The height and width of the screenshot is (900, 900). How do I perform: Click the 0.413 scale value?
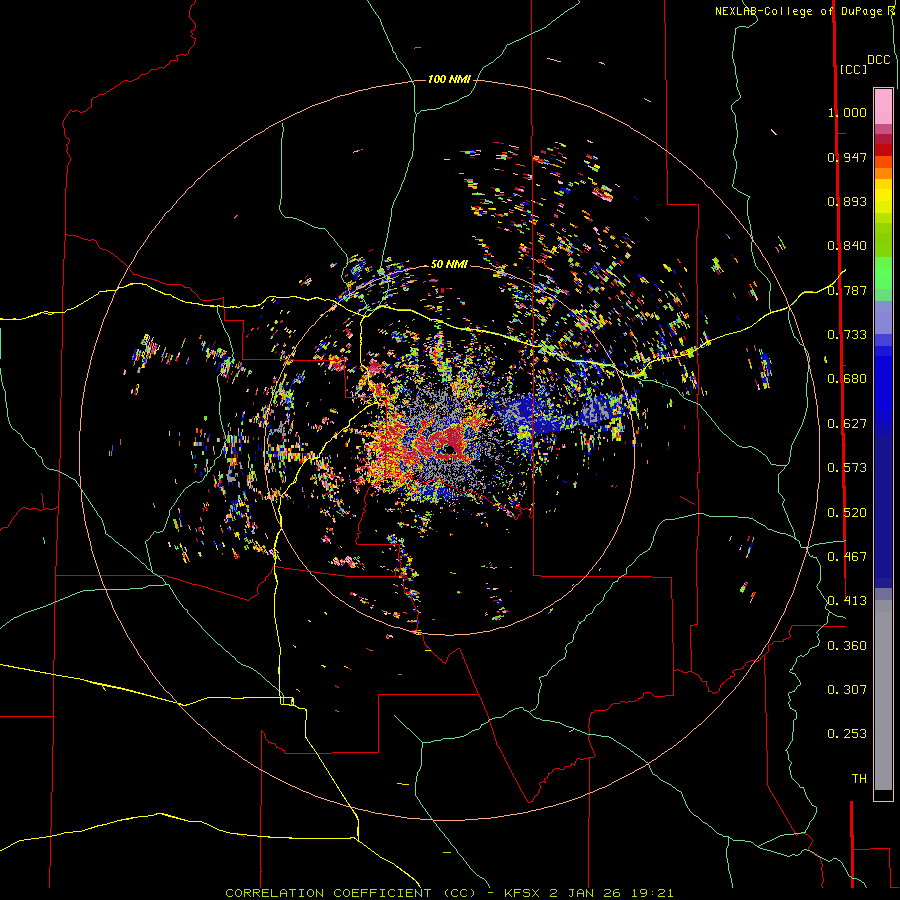coord(847,601)
